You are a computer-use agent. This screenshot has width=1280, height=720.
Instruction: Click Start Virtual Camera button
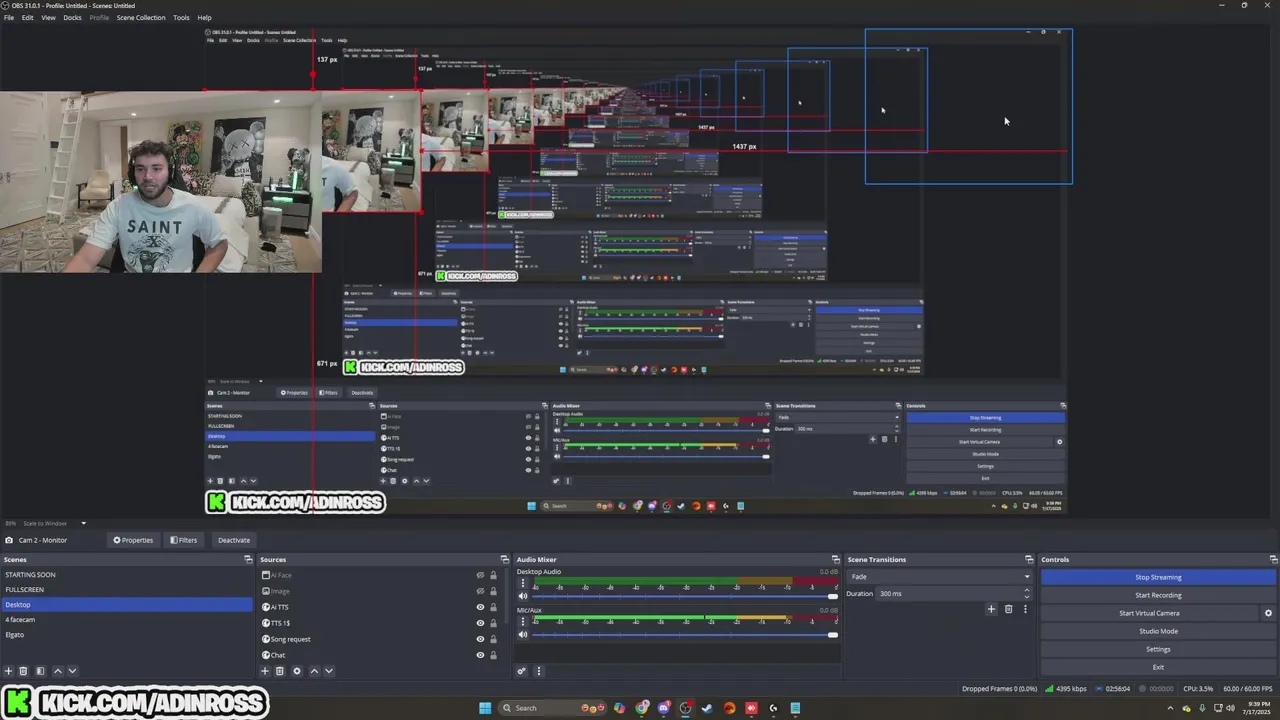(1149, 613)
